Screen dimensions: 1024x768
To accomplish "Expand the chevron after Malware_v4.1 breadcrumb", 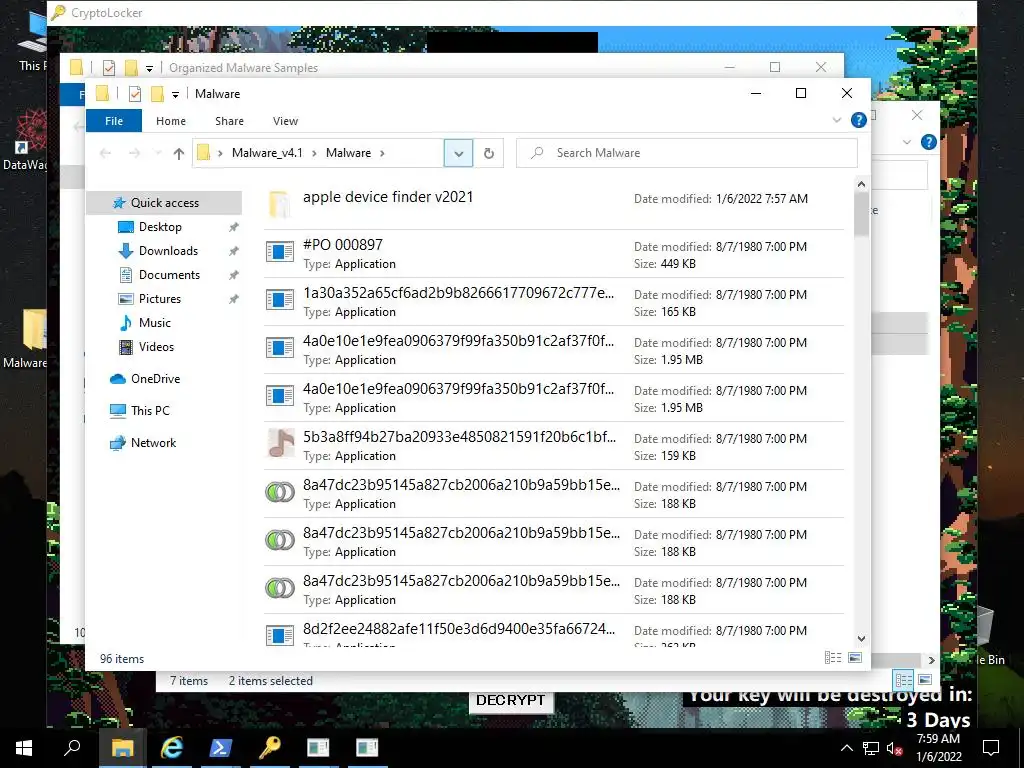I will tap(314, 153).
